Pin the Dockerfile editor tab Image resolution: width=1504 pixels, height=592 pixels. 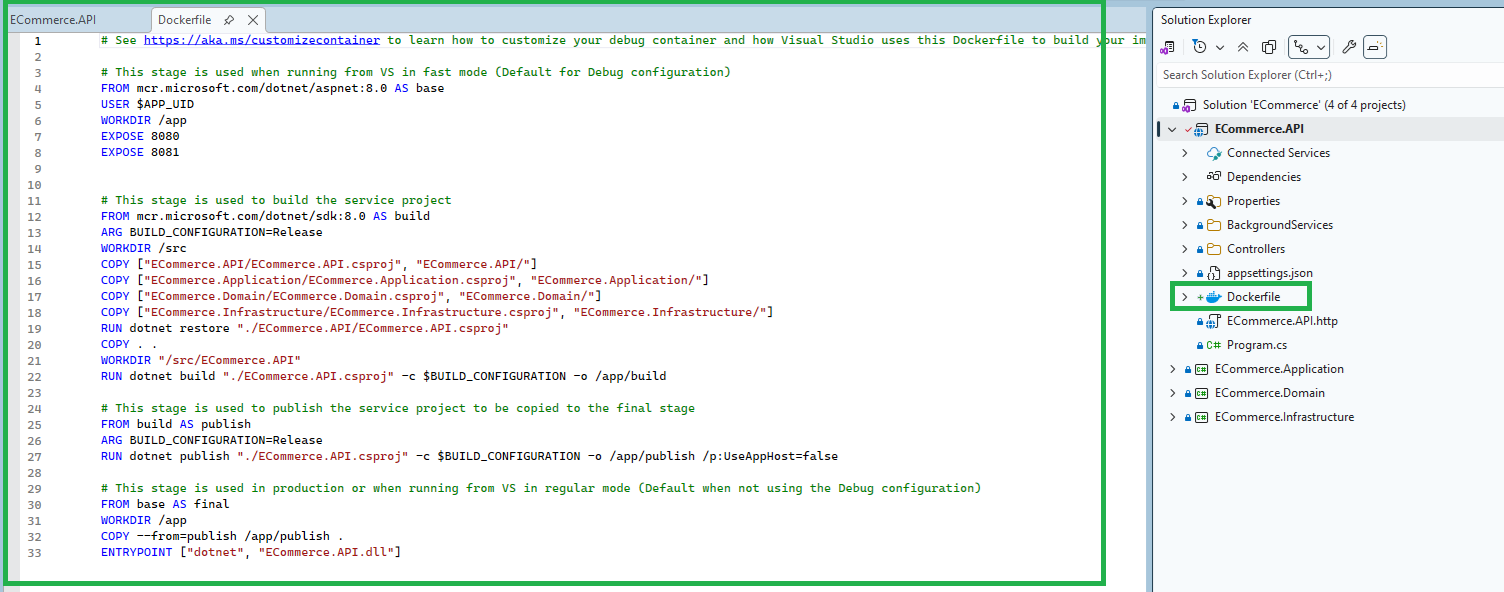229,20
